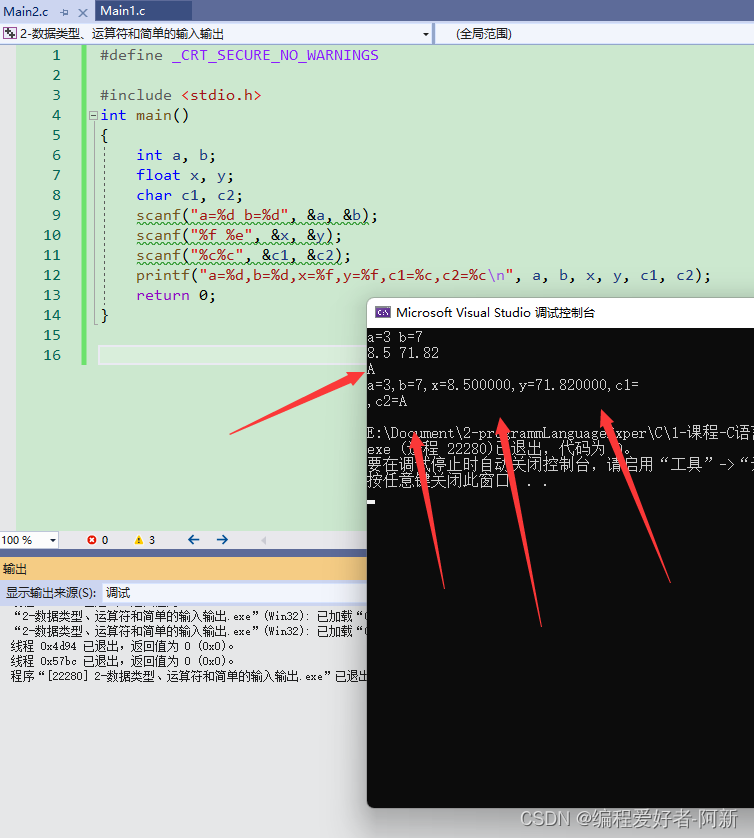The image size is (754, 838).
Task: Click the project icon beside the scope dropdown
Action: (x=10, y=34)
